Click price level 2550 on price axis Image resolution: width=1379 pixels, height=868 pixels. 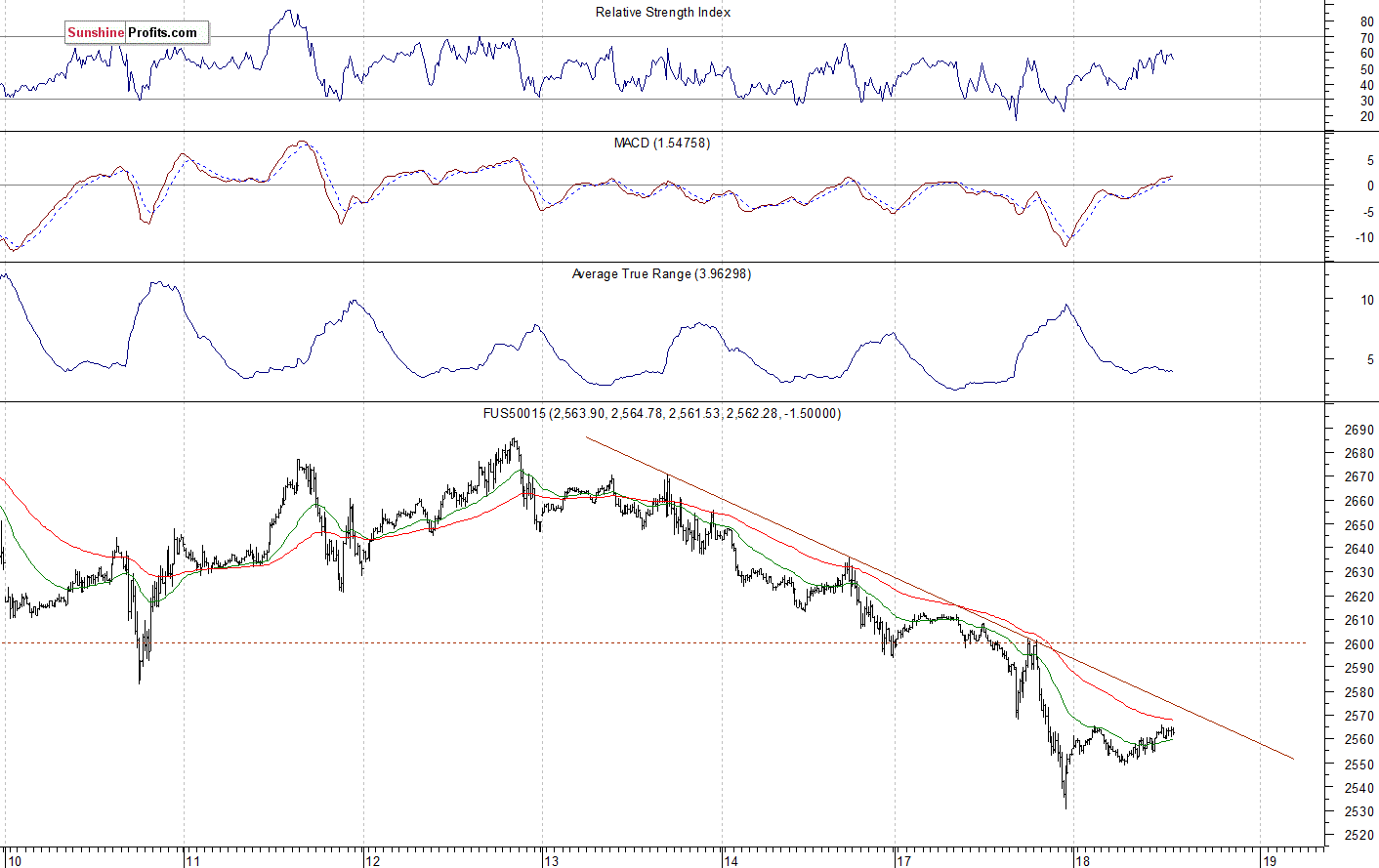tap(1358, 765)
